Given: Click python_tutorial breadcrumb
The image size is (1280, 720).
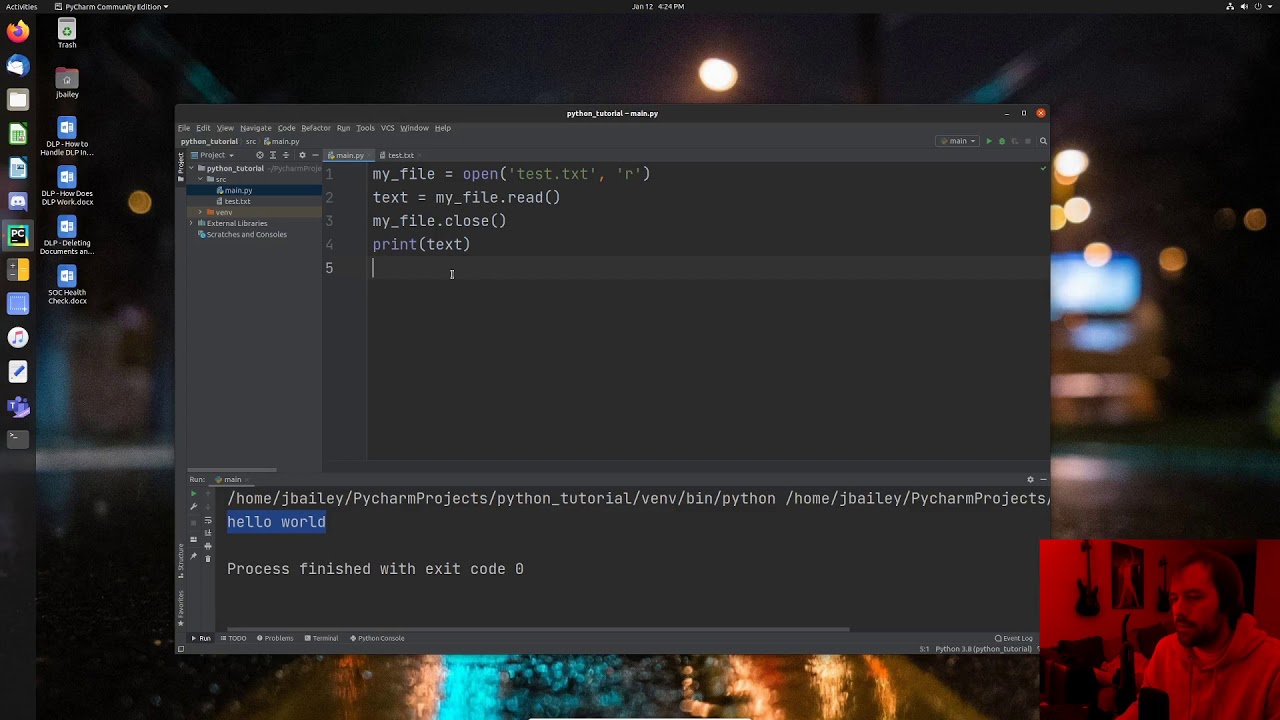Looking at the screenshot, I should pos(209,141).
